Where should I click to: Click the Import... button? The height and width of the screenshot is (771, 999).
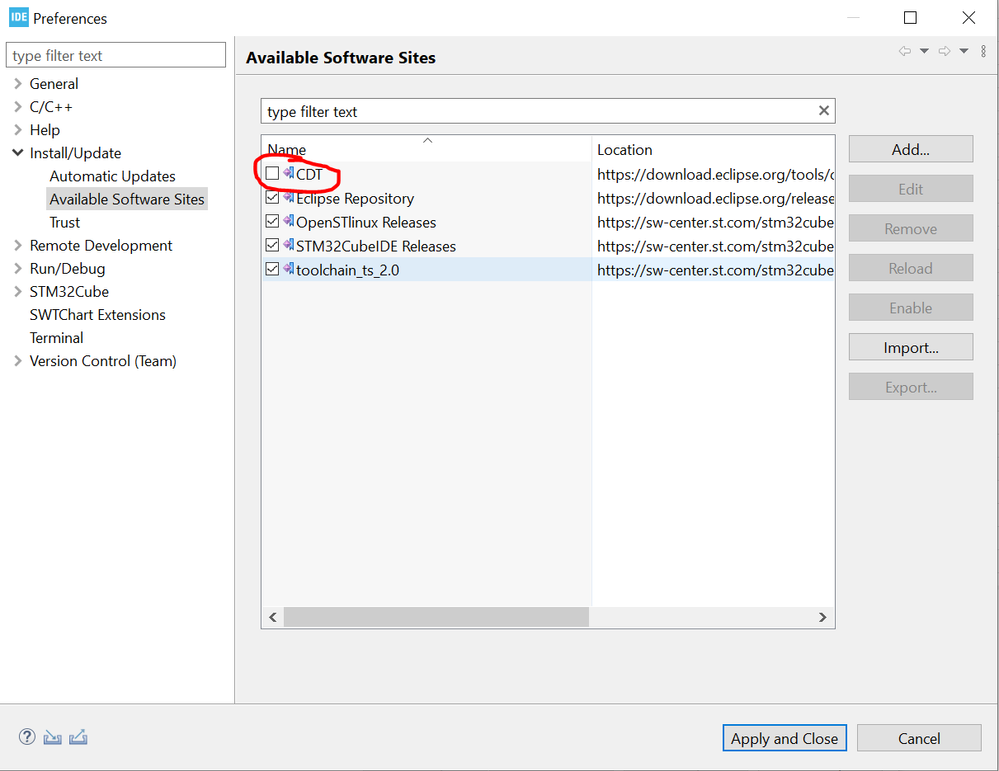tap(910, 347)
